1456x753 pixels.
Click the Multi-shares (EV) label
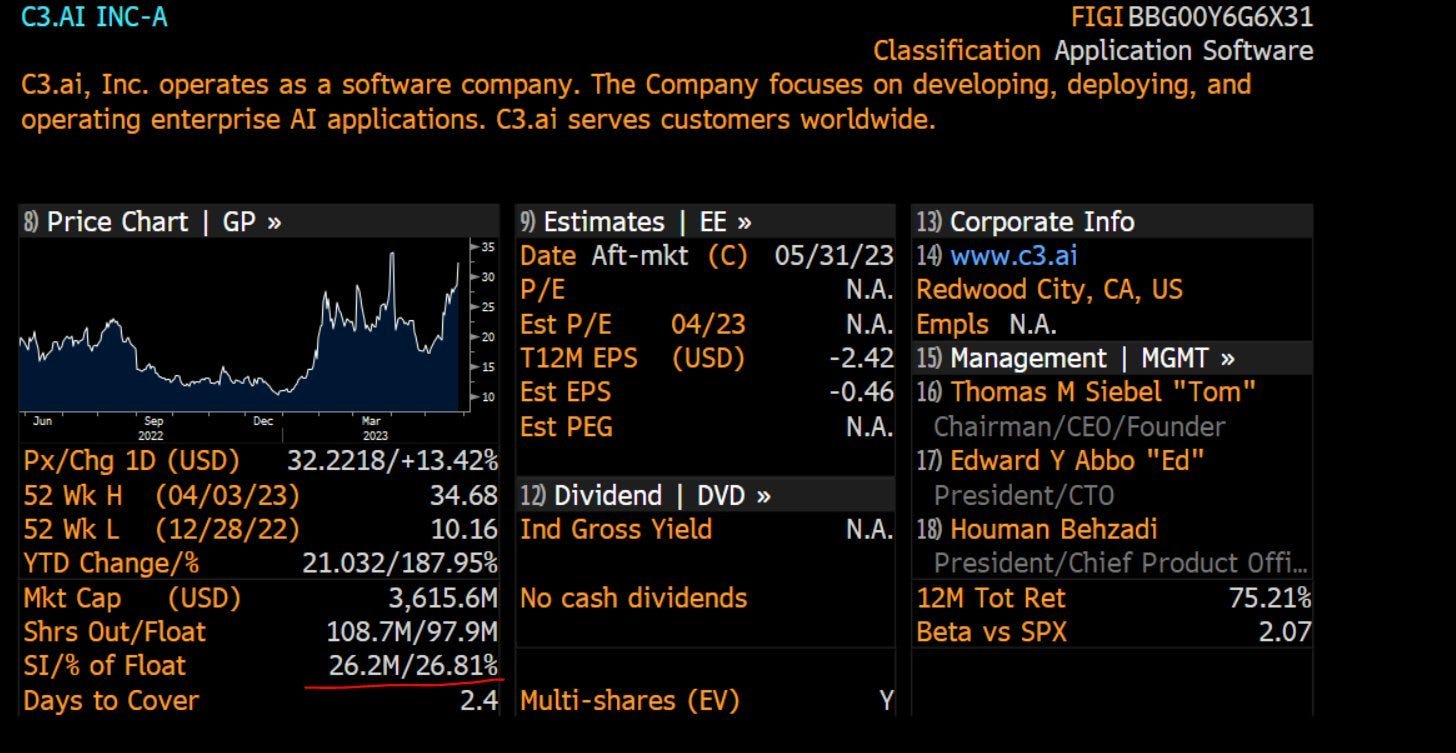click(630, 700)
